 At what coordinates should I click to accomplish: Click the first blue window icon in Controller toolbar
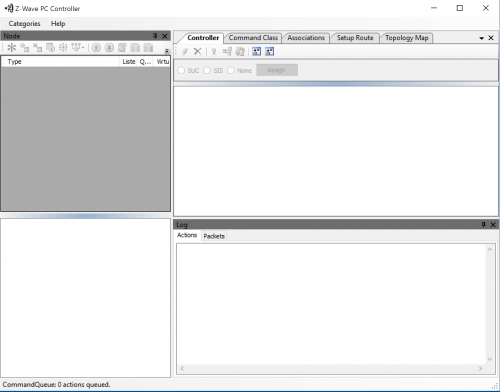[x=257, y=52]
